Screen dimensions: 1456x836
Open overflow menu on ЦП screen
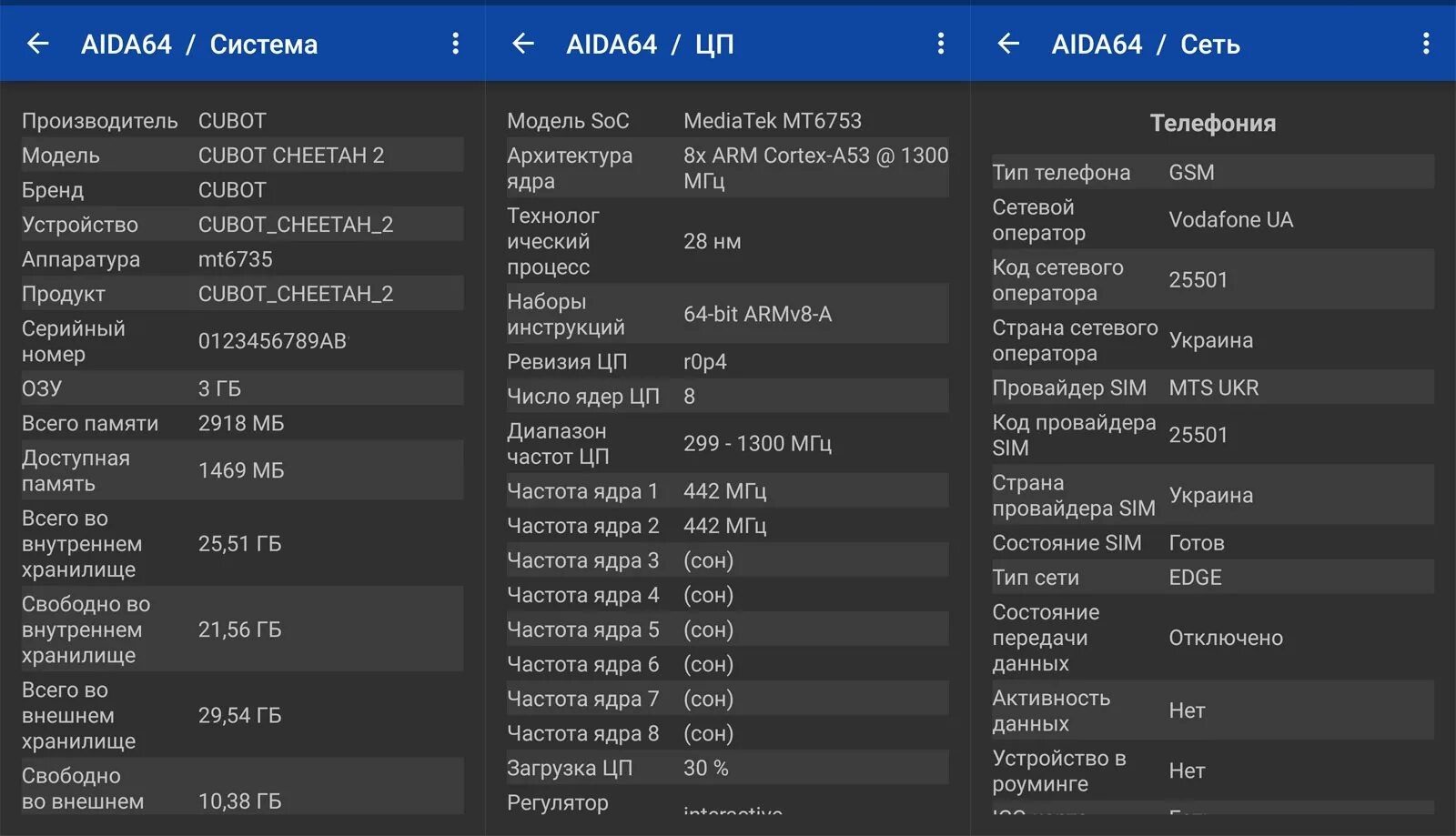[x=941, y=44]
